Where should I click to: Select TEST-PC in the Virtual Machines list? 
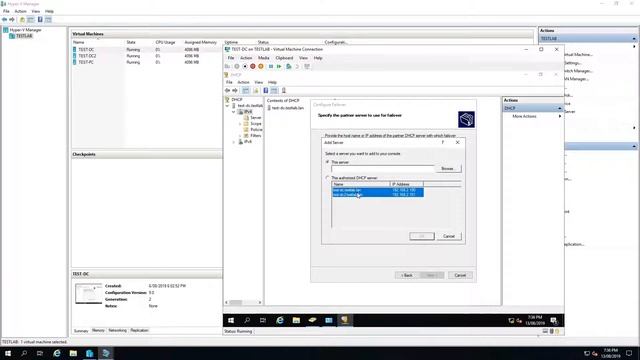(x=86, y=62)
